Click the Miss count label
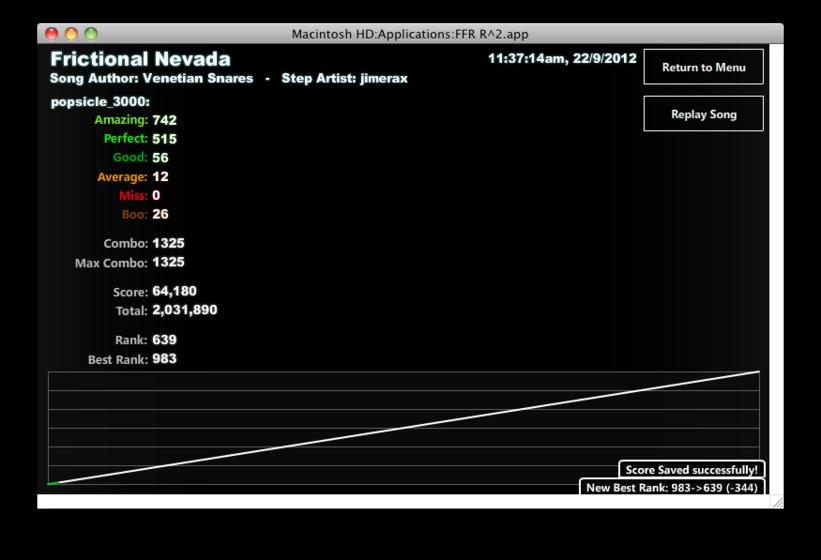Screen dimensions: 821x560 133,196
